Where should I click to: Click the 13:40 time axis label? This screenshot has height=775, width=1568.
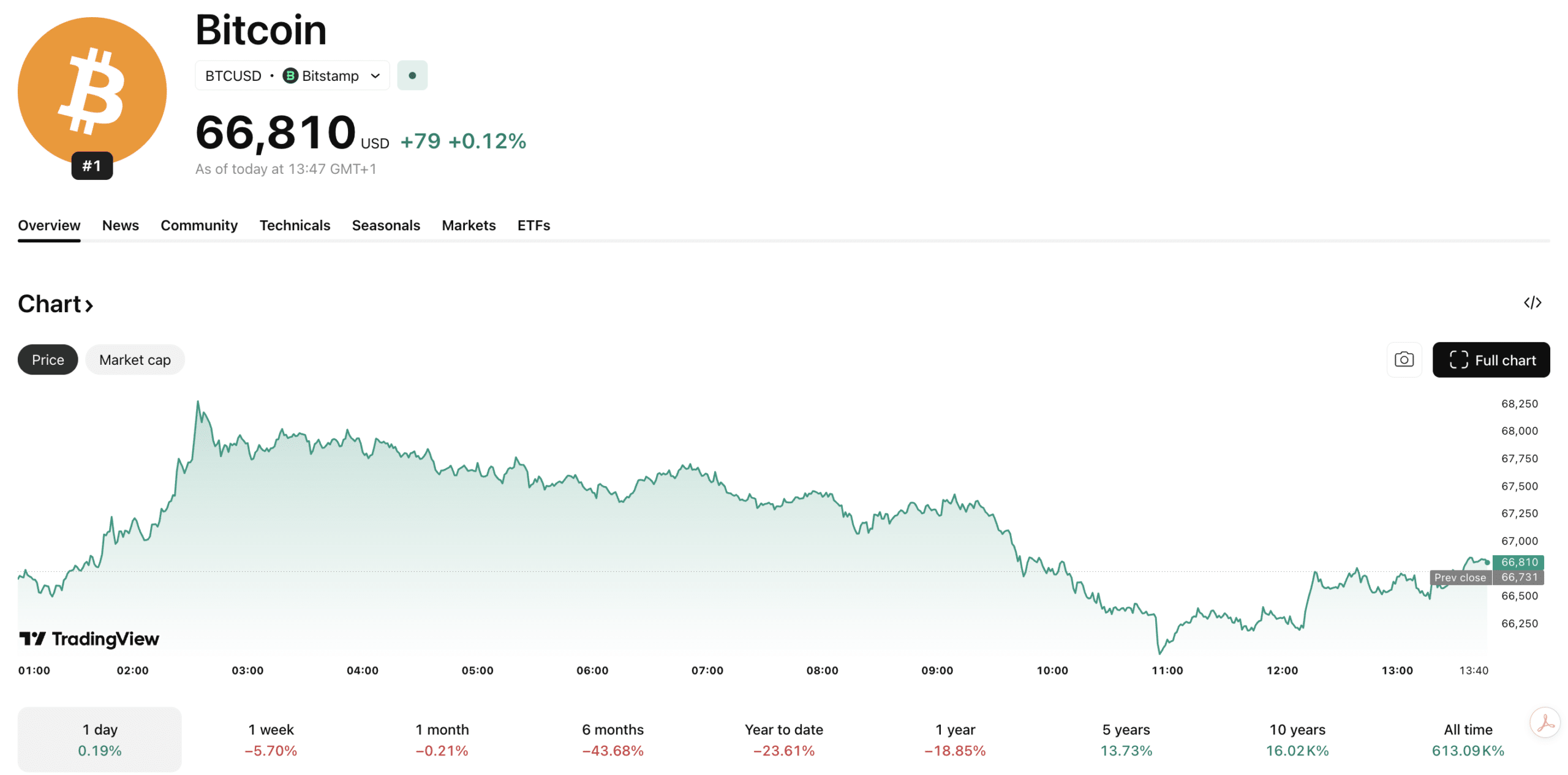click(x=1473, y=670)
